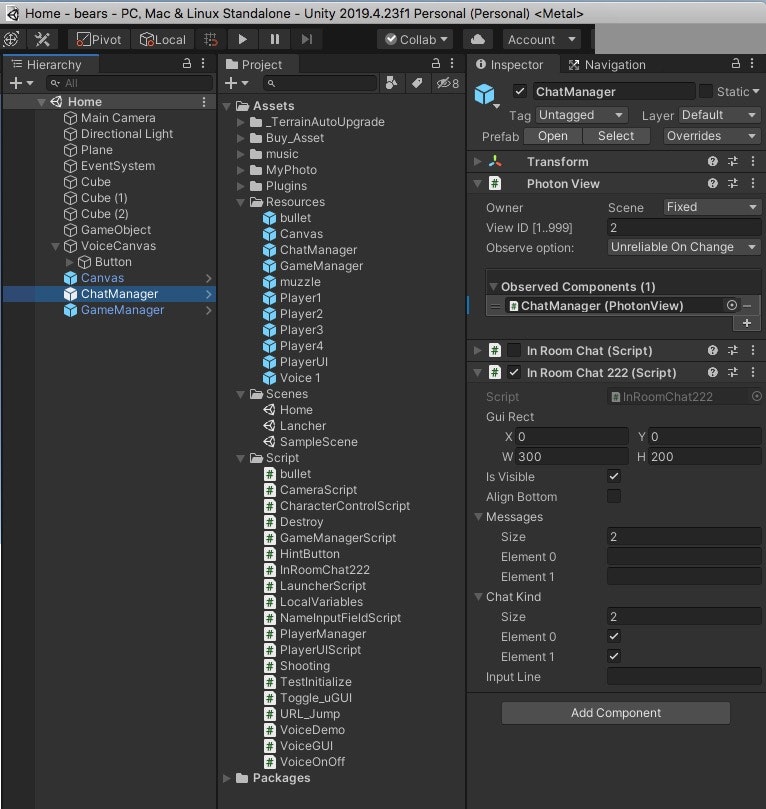766x809 pixels.
Task: Click the View ID input field
Action: coord(684,228)
